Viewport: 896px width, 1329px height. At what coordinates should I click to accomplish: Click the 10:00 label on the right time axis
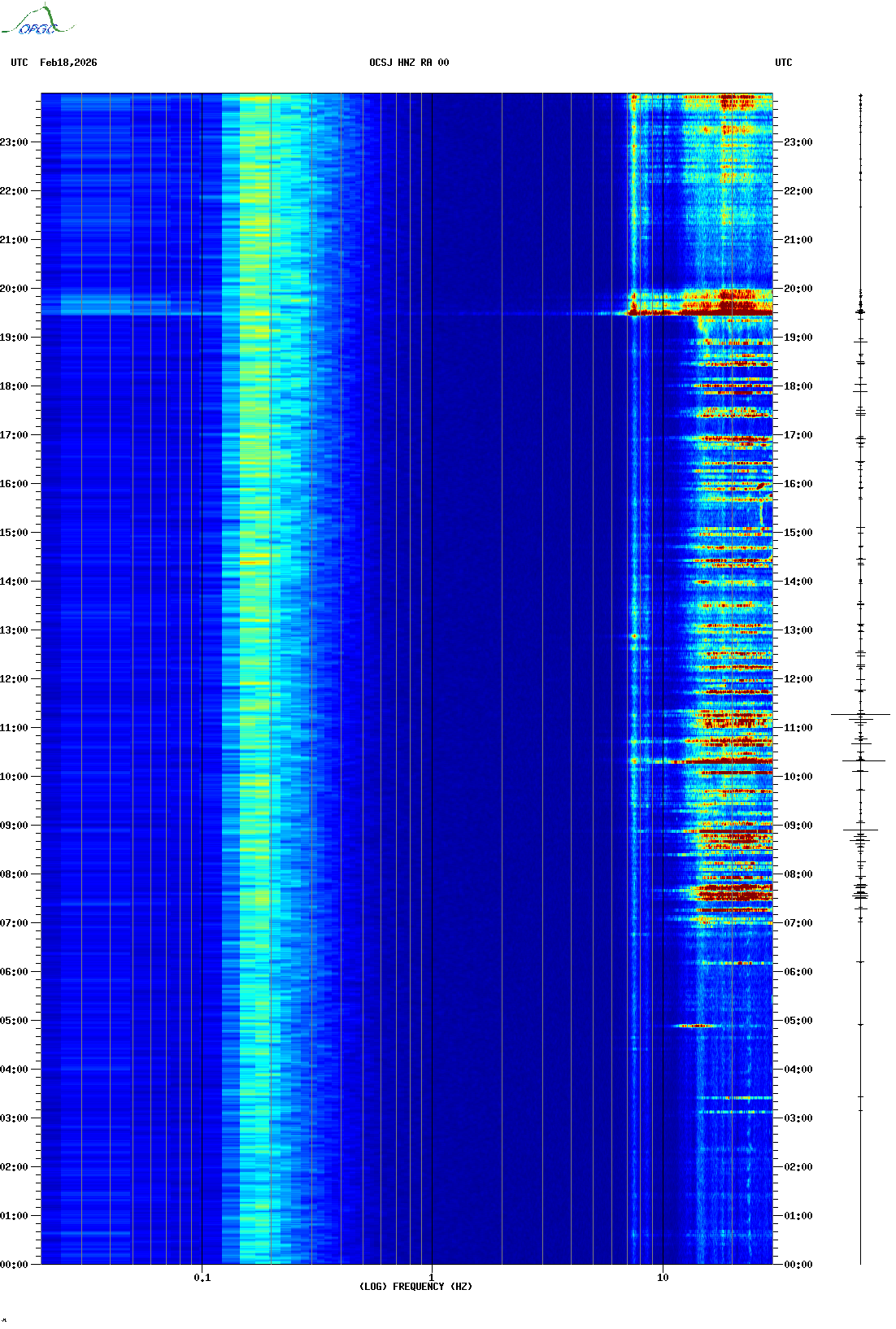click(x=798, y=777)
